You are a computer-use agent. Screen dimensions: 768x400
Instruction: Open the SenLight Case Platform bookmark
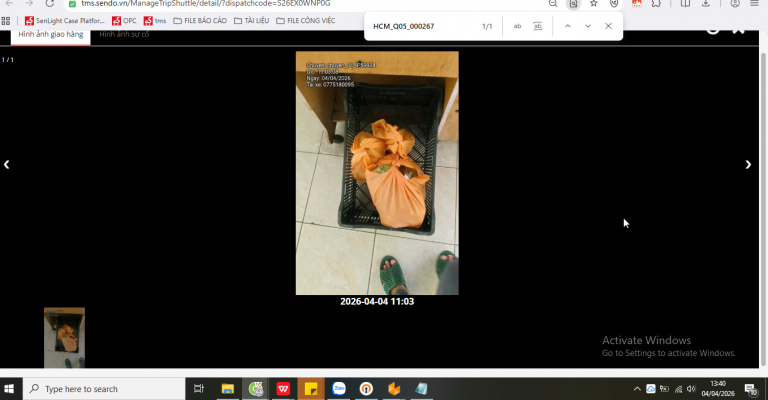pyautogui.click(x=65, y=21)
